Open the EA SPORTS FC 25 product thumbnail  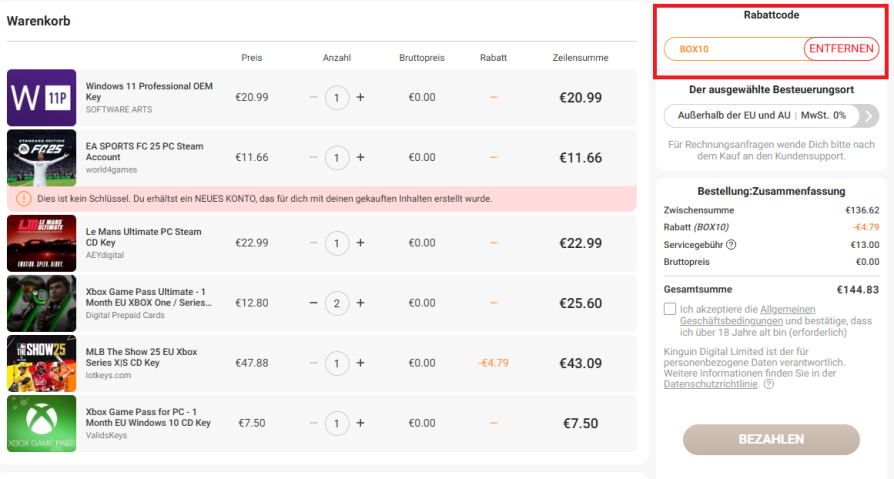click(41, 157)
